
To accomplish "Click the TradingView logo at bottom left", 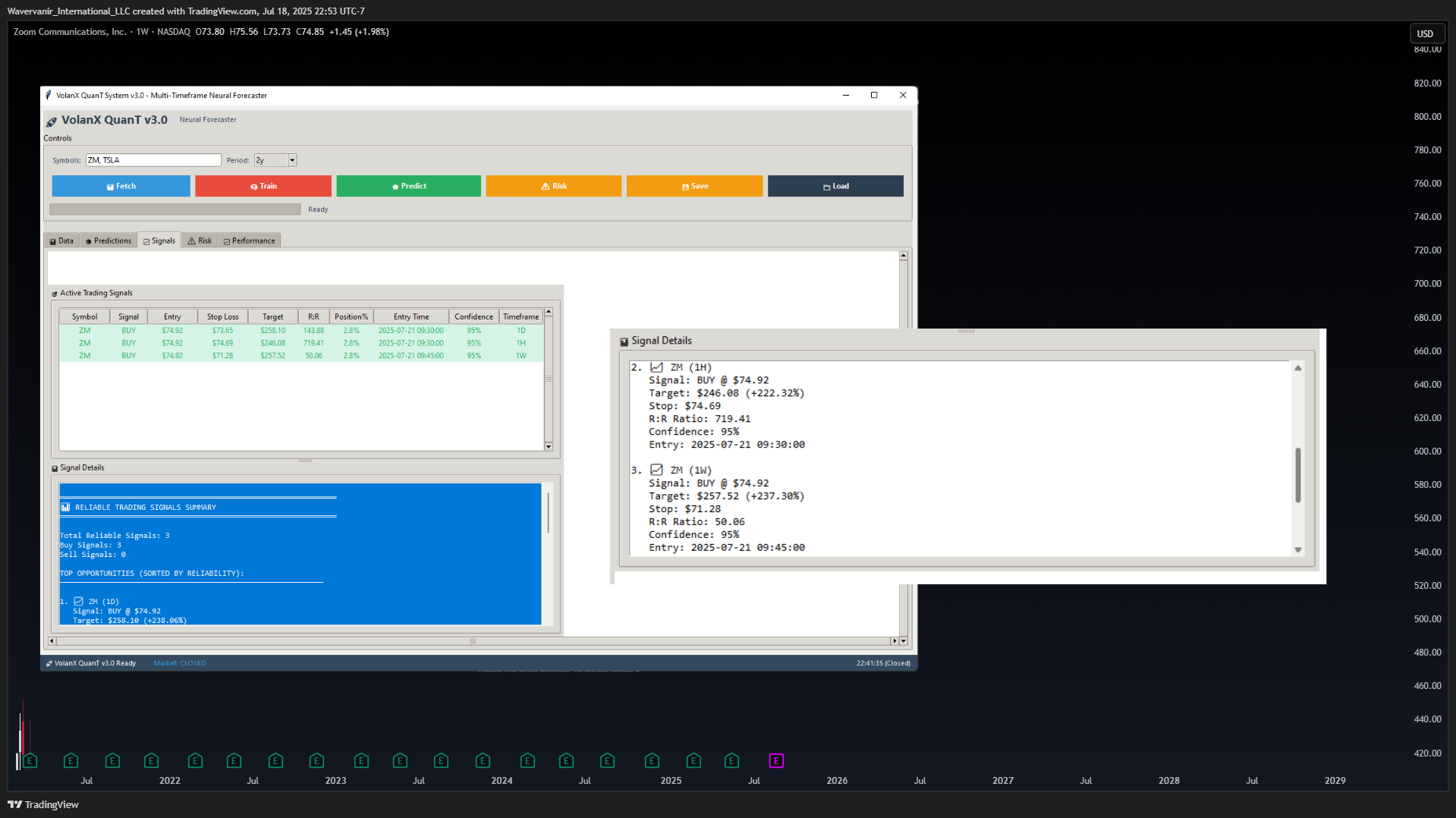I will coord(43,804).
